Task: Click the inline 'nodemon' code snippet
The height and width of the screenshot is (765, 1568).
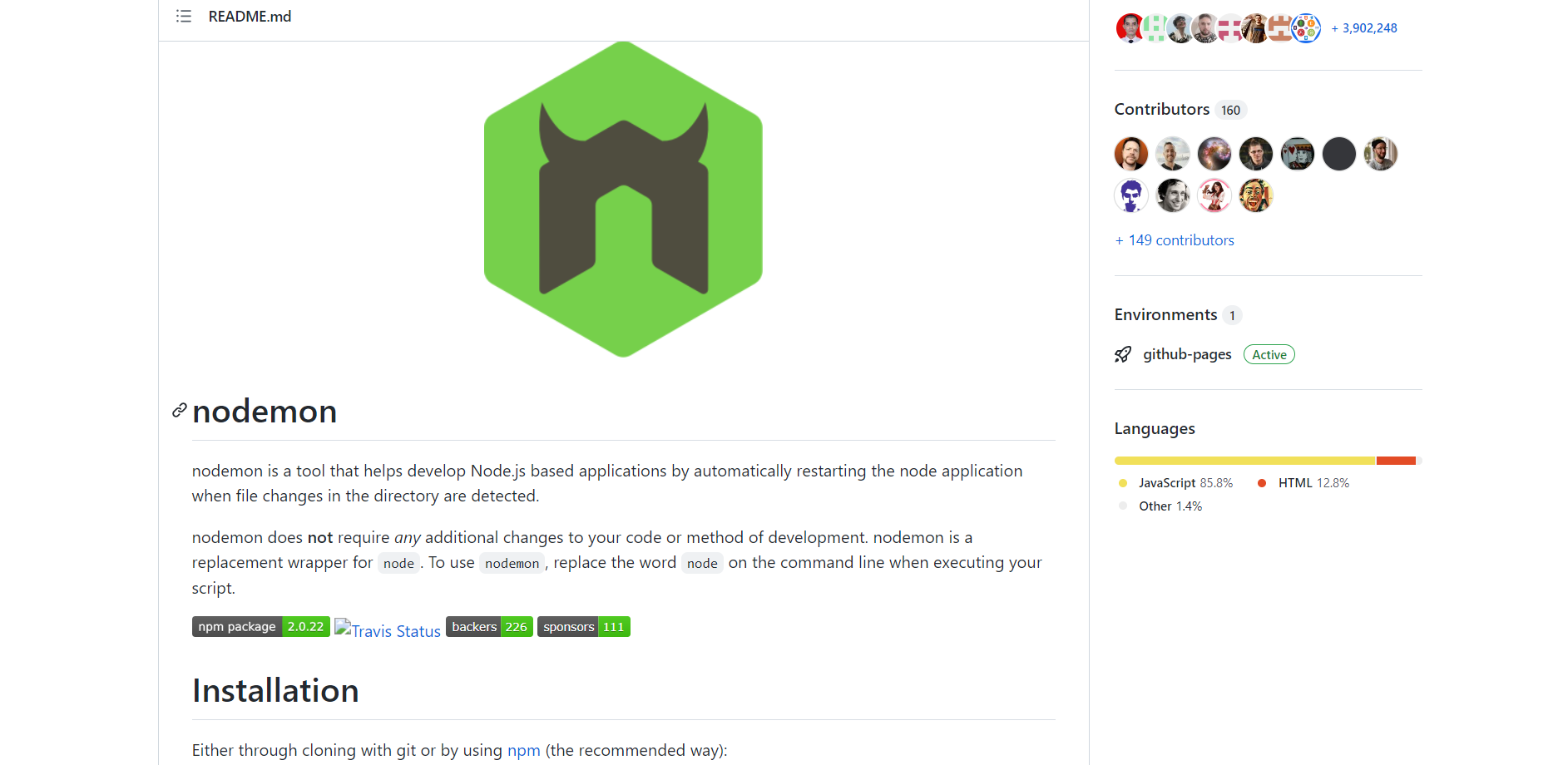Action: click(x=512, y=564)
